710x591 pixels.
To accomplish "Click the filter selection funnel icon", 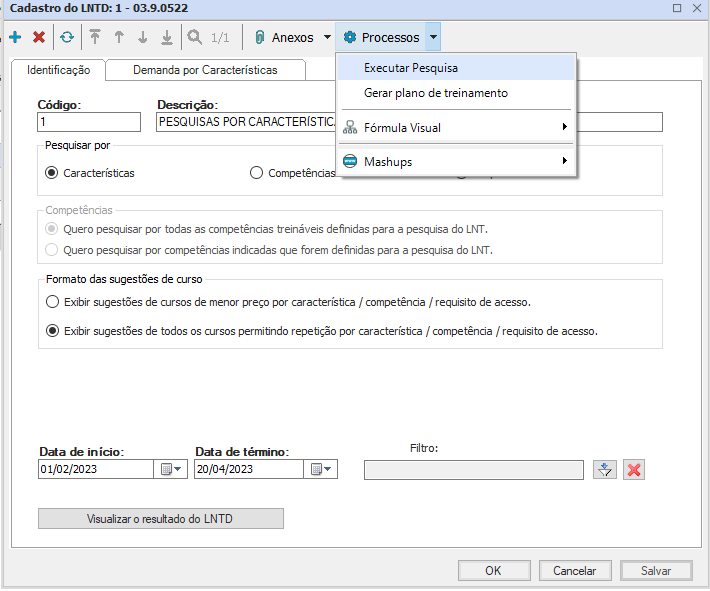I will click(604, 470).
